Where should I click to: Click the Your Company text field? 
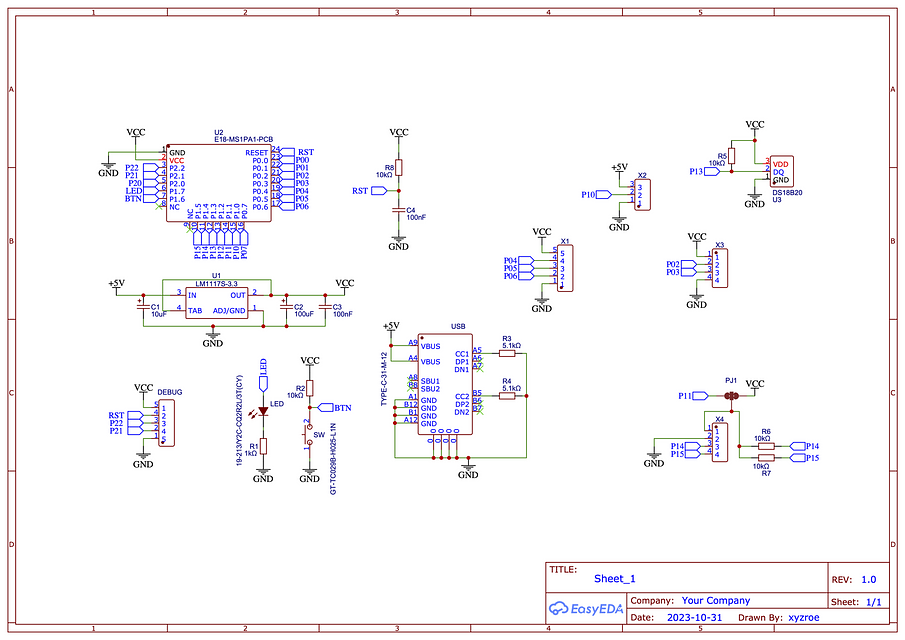(716, 600)
